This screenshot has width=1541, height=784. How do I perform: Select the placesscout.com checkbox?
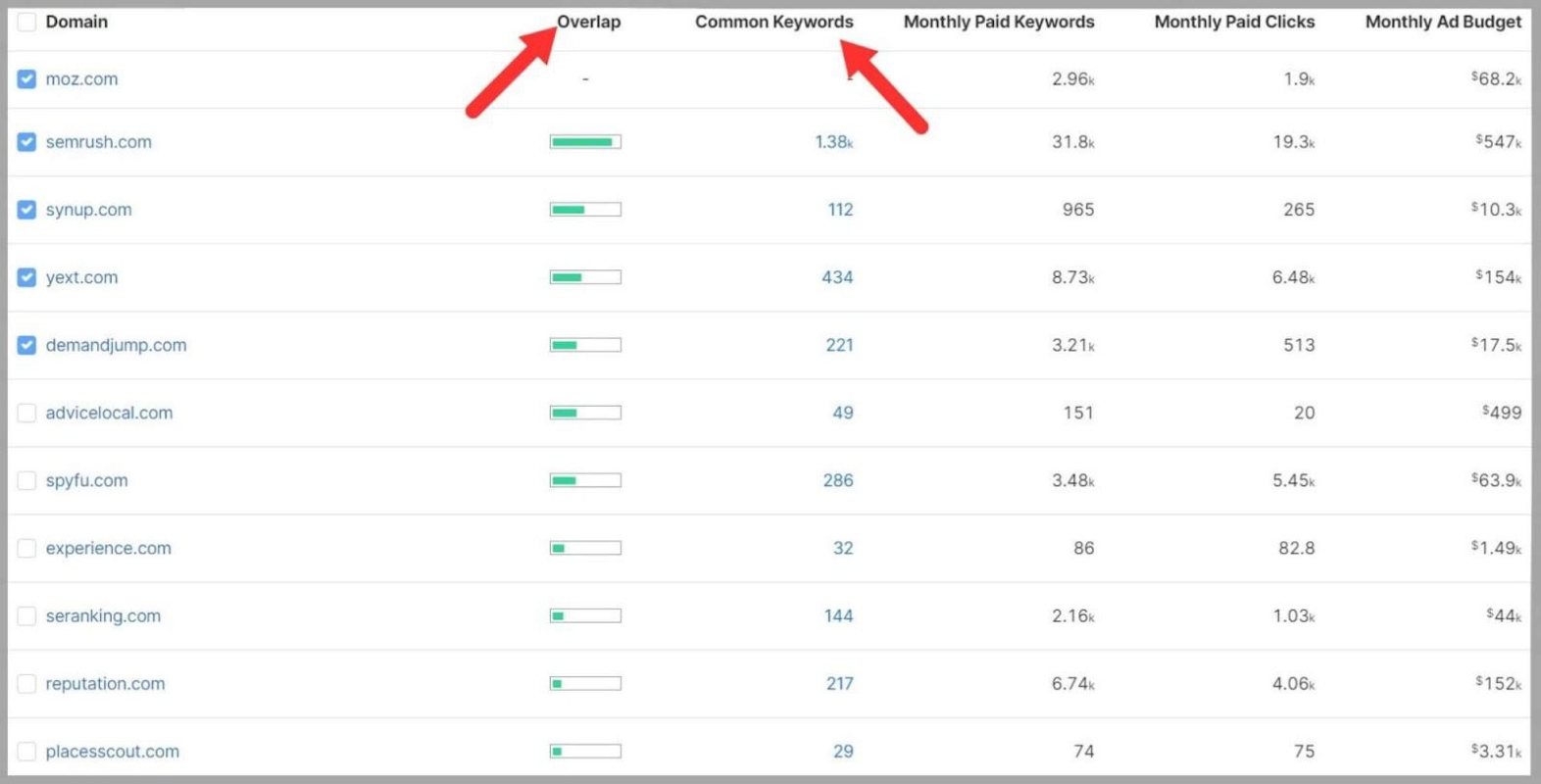[26, 752]
